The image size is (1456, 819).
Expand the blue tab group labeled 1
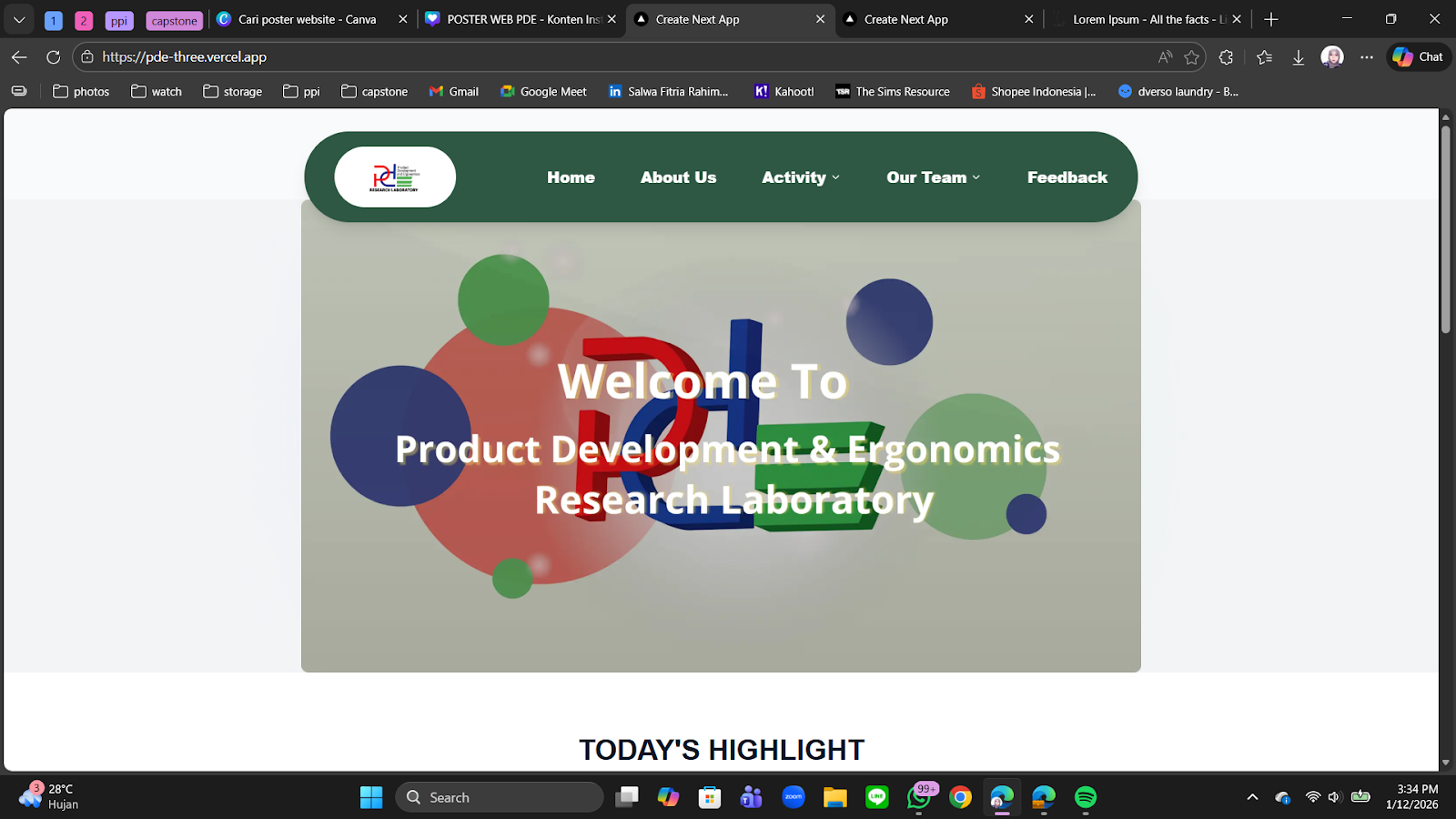[54, 20]
